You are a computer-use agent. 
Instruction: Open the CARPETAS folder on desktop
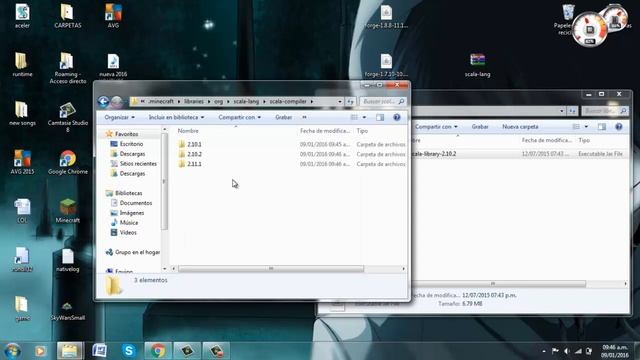click(x=68, y=16)
